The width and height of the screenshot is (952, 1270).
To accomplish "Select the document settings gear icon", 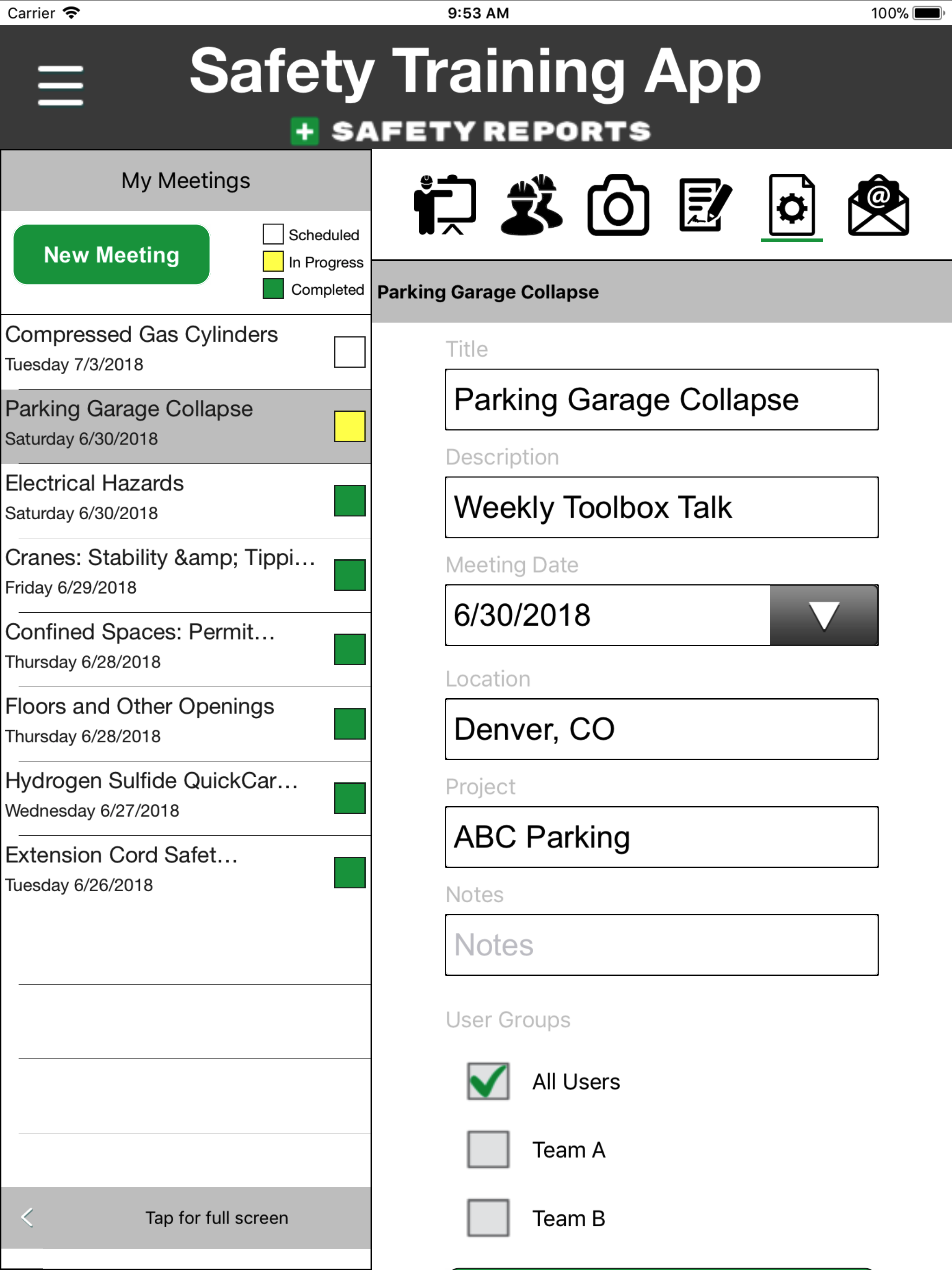I will pos(792,205).
